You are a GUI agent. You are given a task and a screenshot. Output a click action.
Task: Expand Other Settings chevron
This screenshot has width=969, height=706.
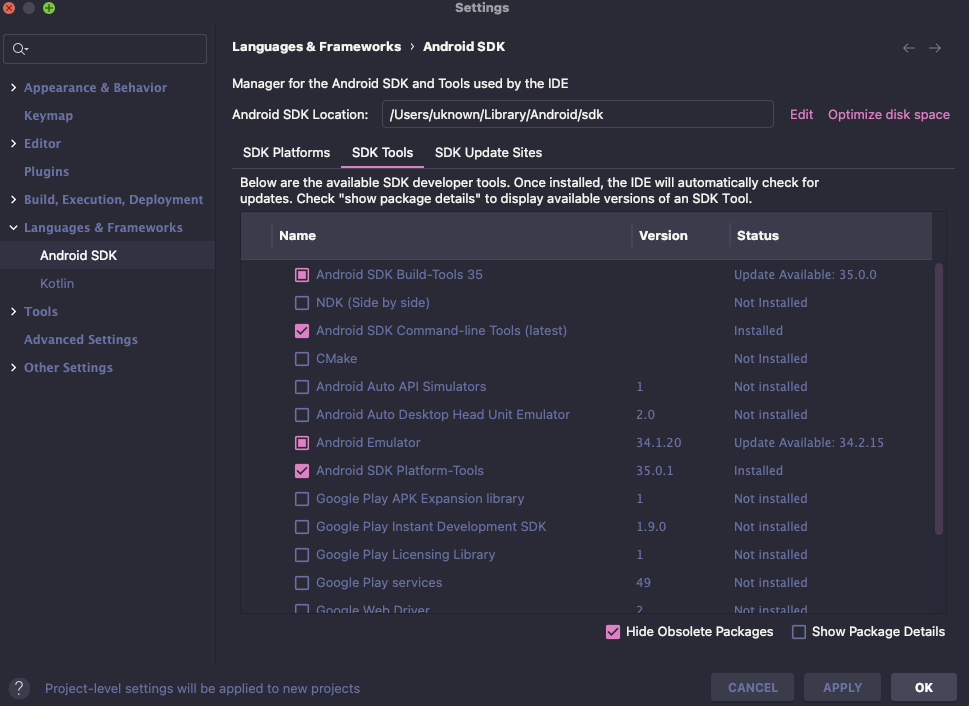(x=13, y=367)
